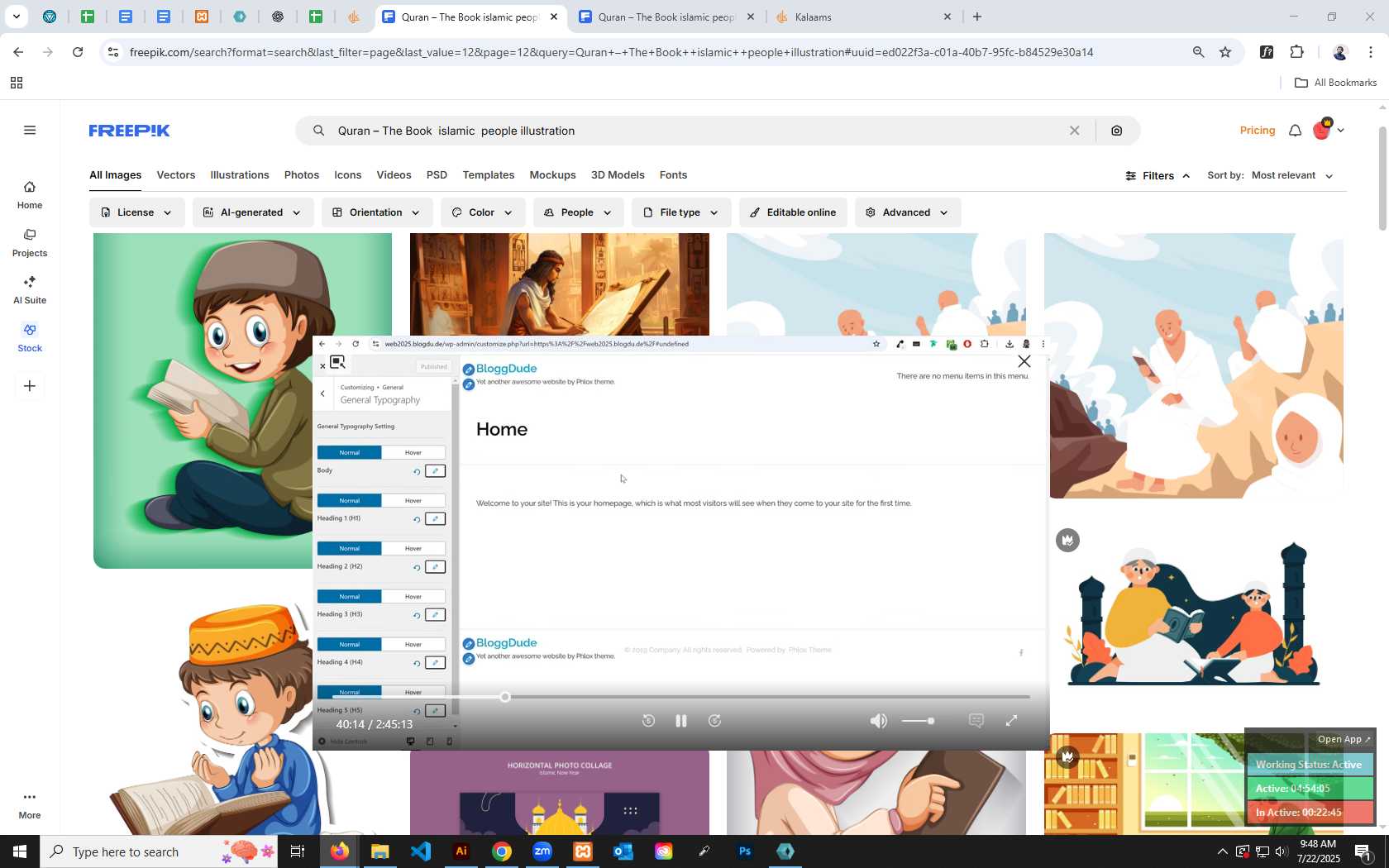1389x868 pixels.
Task: Select Normal state for Body typography
Action: 349,452
